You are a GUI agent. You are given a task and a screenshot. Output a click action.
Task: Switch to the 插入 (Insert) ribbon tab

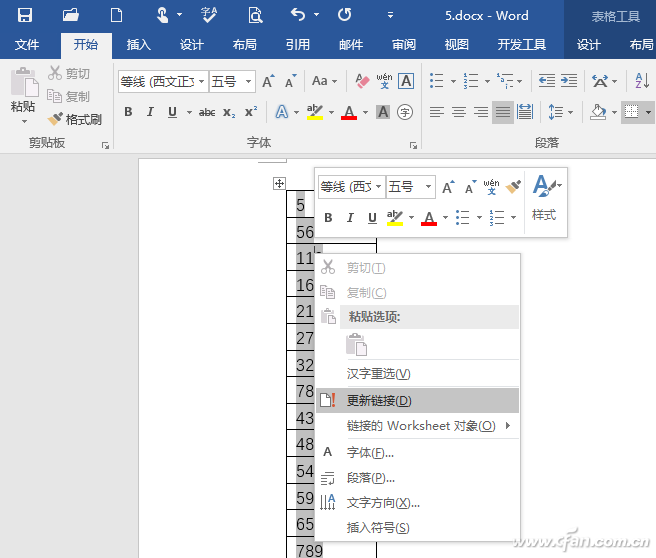(138, 44)
